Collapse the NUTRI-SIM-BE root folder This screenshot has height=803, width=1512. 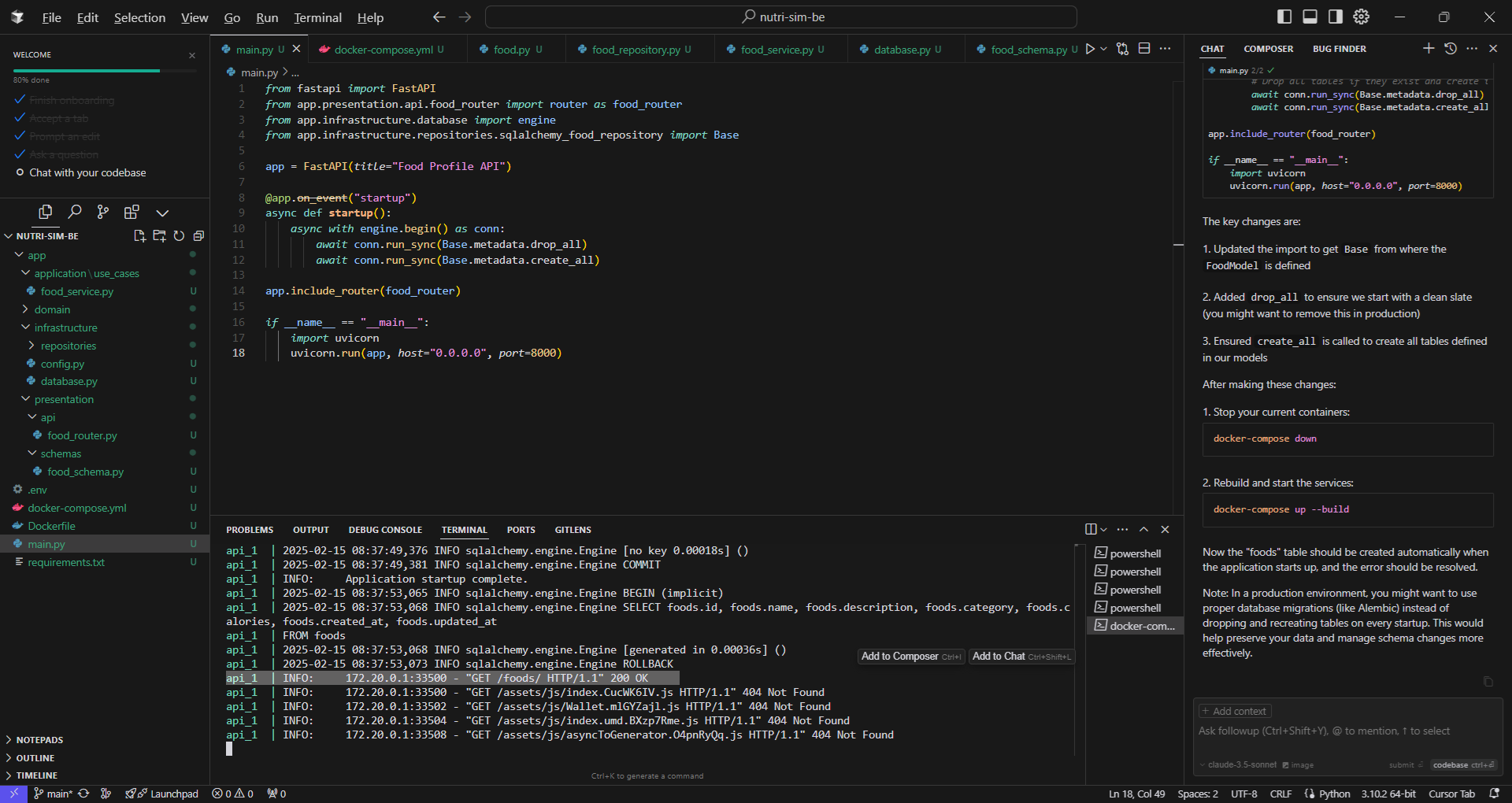(x=9, y=236)
